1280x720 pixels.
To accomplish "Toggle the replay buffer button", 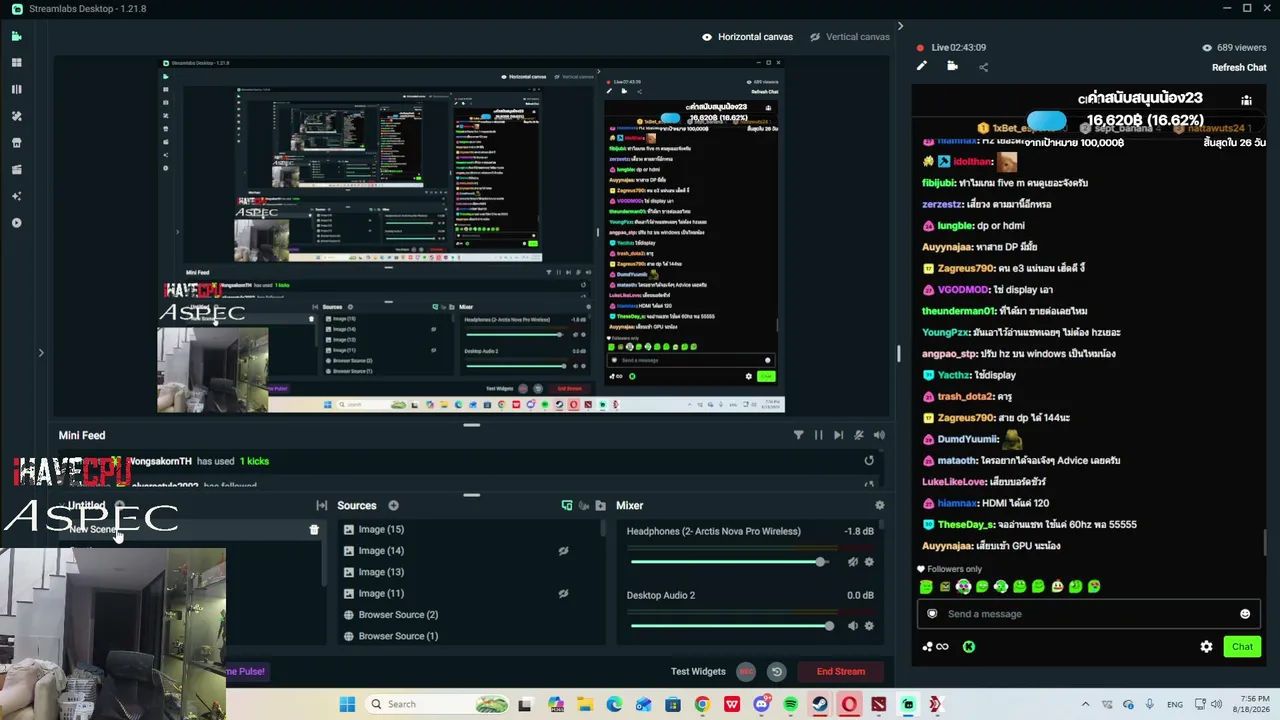I will pos(776,672).
